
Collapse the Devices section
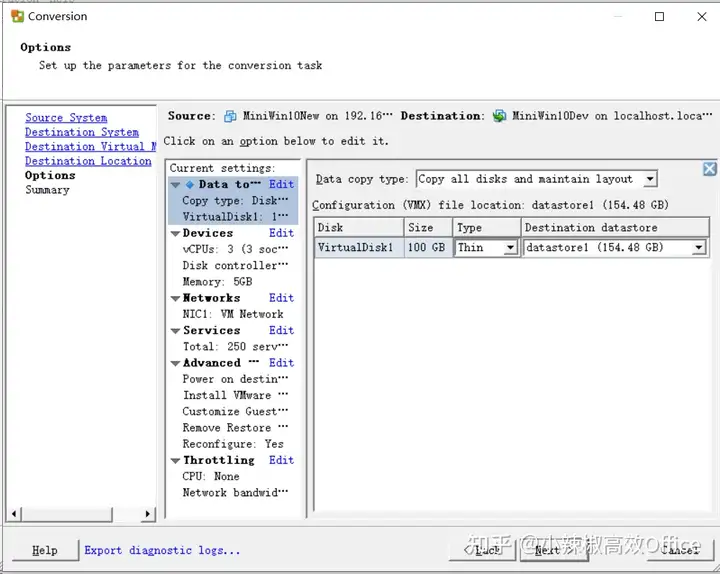coord(175,234)
